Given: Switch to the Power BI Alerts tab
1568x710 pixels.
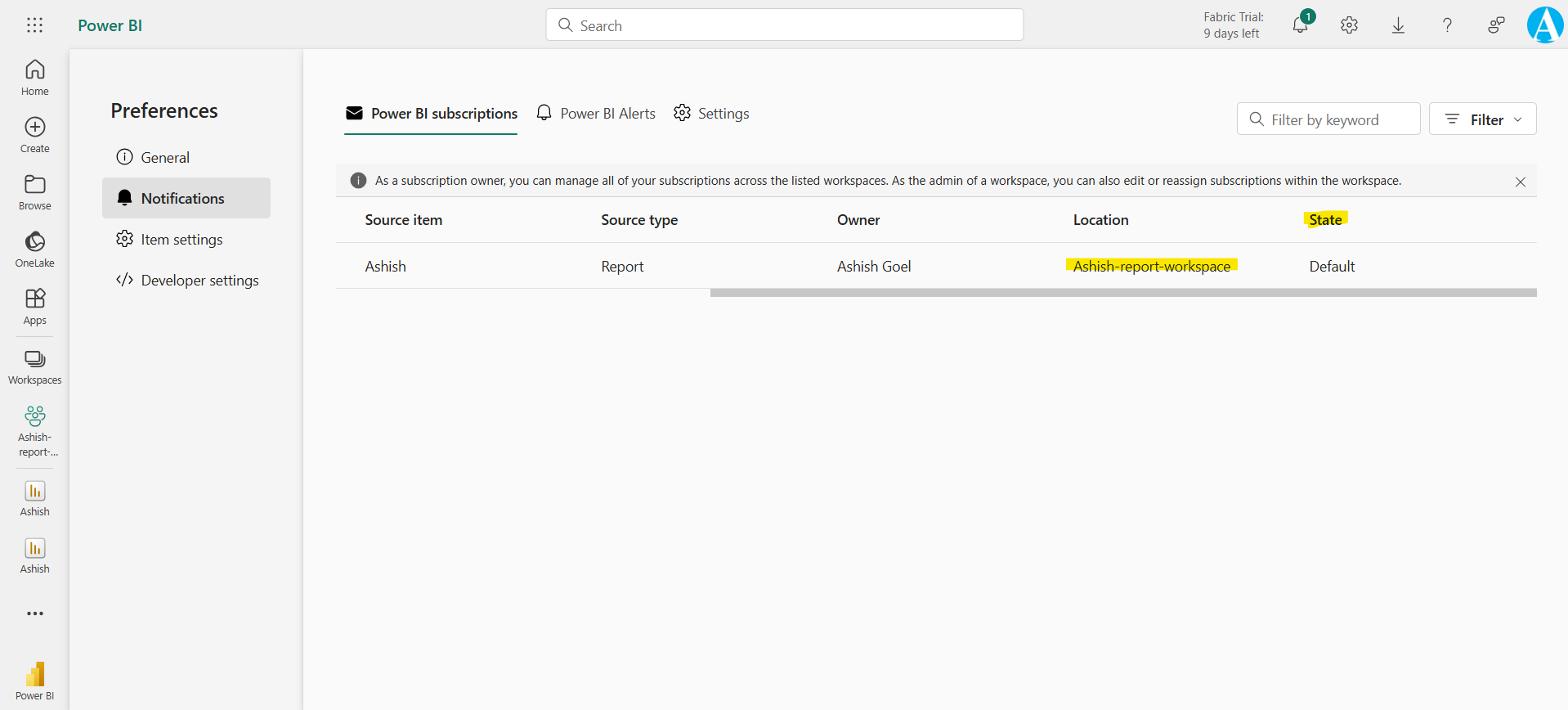Looking at the screenshot, I should 596,114.
